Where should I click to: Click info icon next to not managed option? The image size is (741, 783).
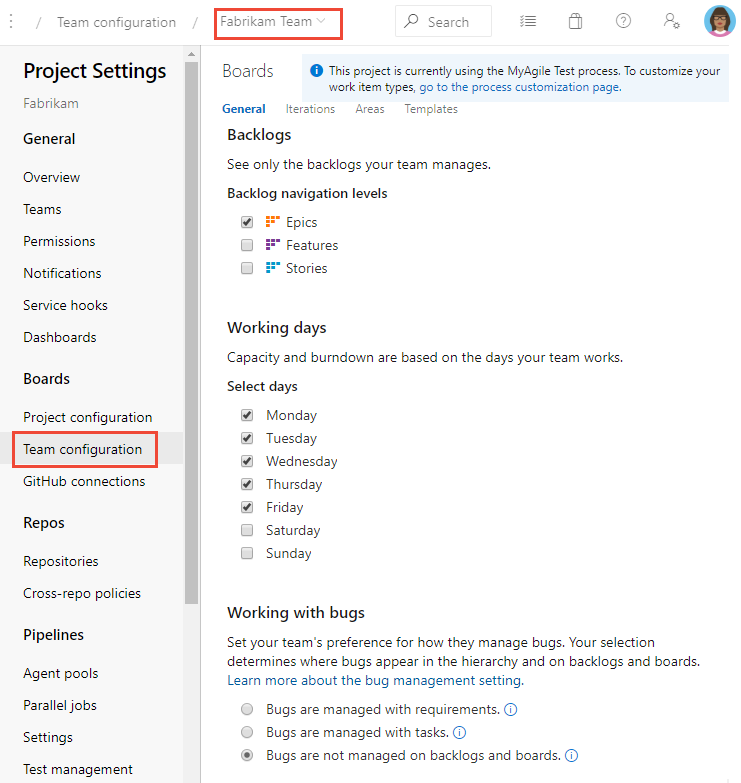click(x=571, y=756)
